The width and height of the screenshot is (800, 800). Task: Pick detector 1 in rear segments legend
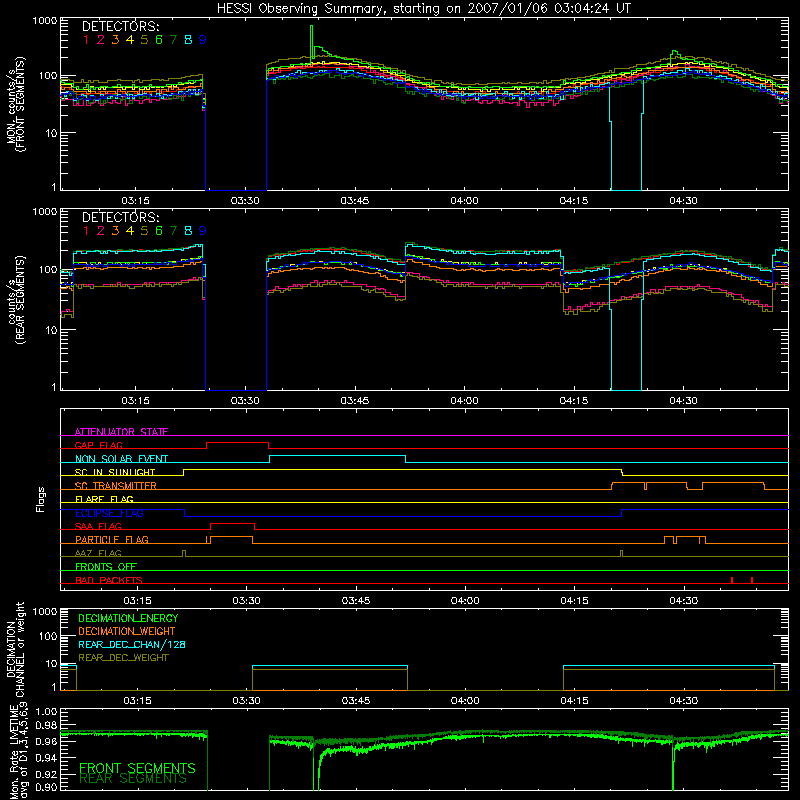(86, 231)
